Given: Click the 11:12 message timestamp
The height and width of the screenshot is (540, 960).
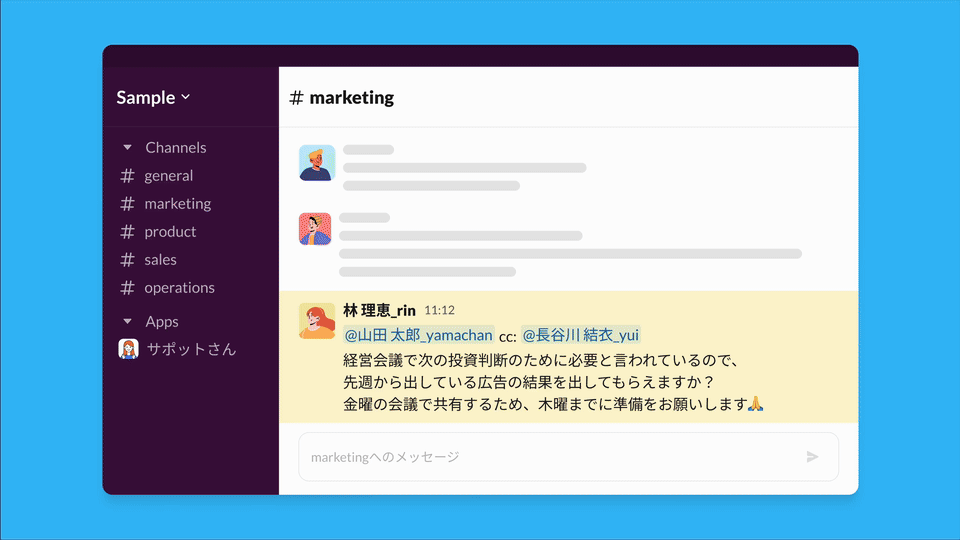Looking at the screenshot, I should coord(440,310).
